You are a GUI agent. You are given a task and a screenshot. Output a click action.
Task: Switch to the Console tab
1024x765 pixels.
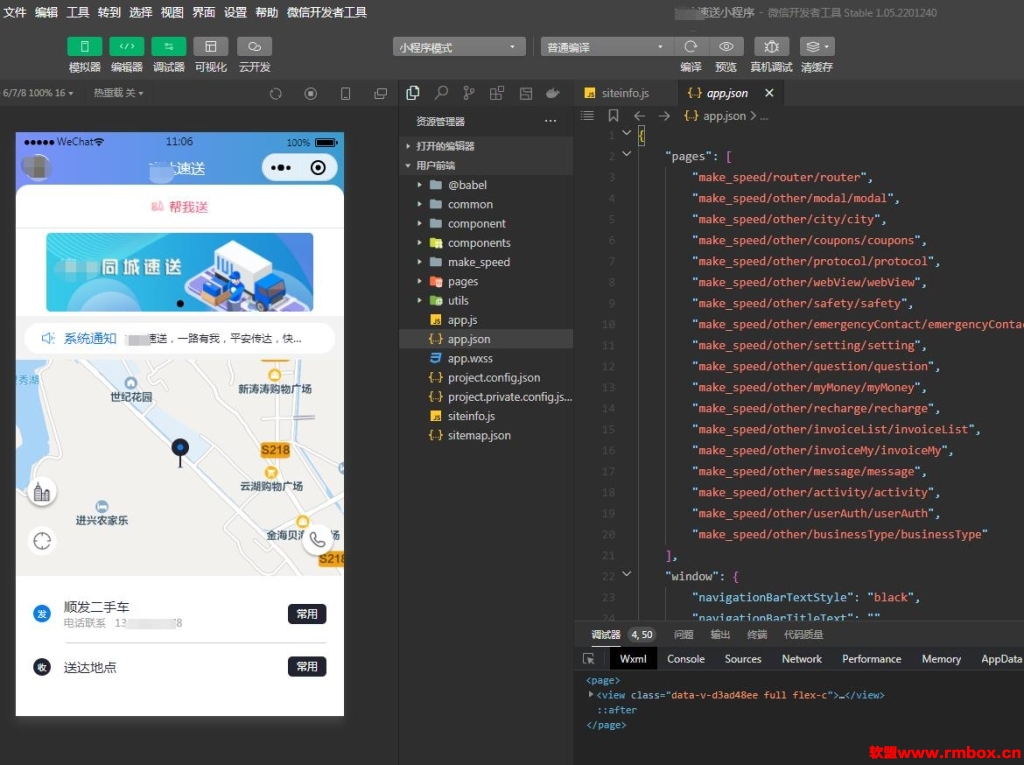pyautogui.click(x=686, y=659)
